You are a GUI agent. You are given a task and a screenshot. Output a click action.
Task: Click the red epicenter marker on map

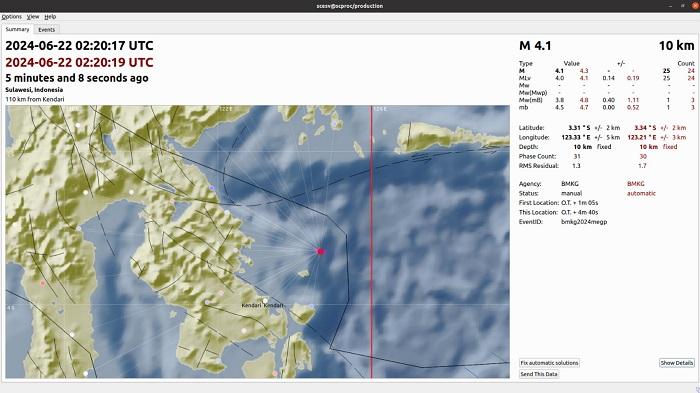pyautogui.click(x=320, y=251)
